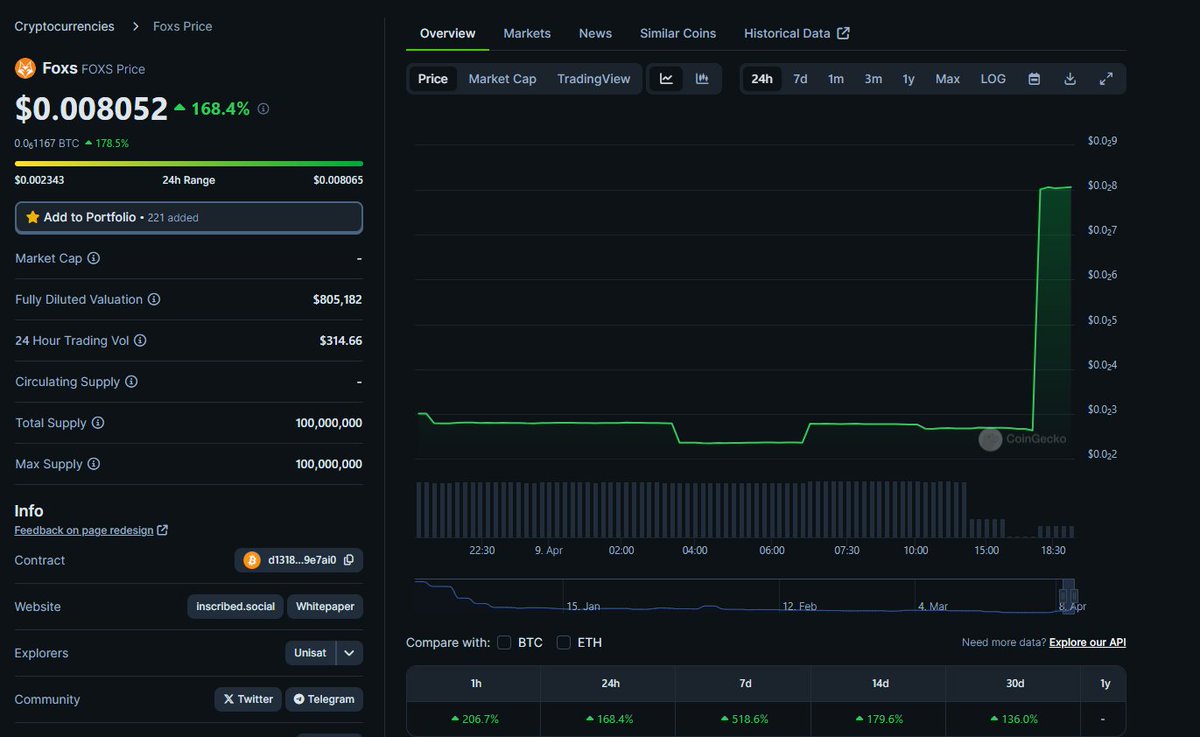This screenshot has width=1200, height=737.
Task: Open external link icon beside Historical Data
Action: click(x=843, y=33)
